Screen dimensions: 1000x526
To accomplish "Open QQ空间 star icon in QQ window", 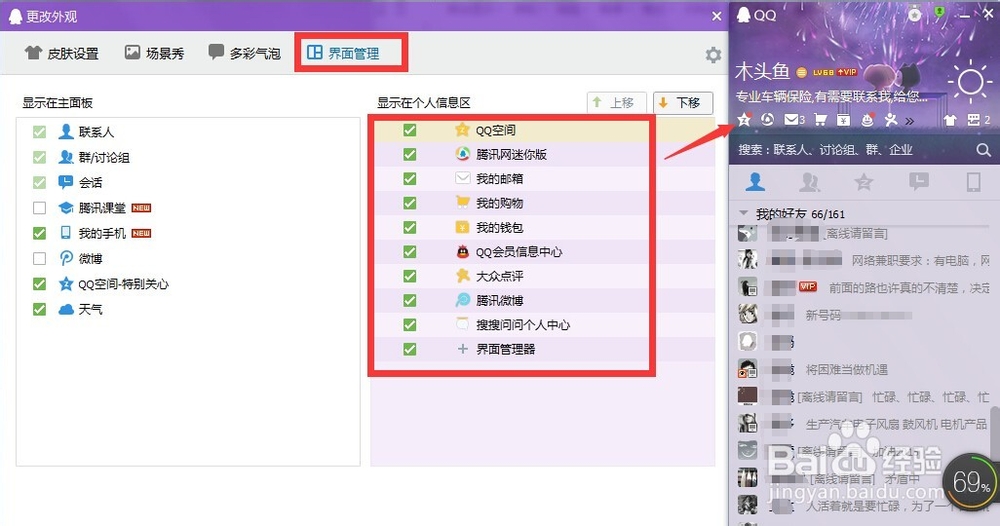I will pyautogui.click(x=744, y=119).
